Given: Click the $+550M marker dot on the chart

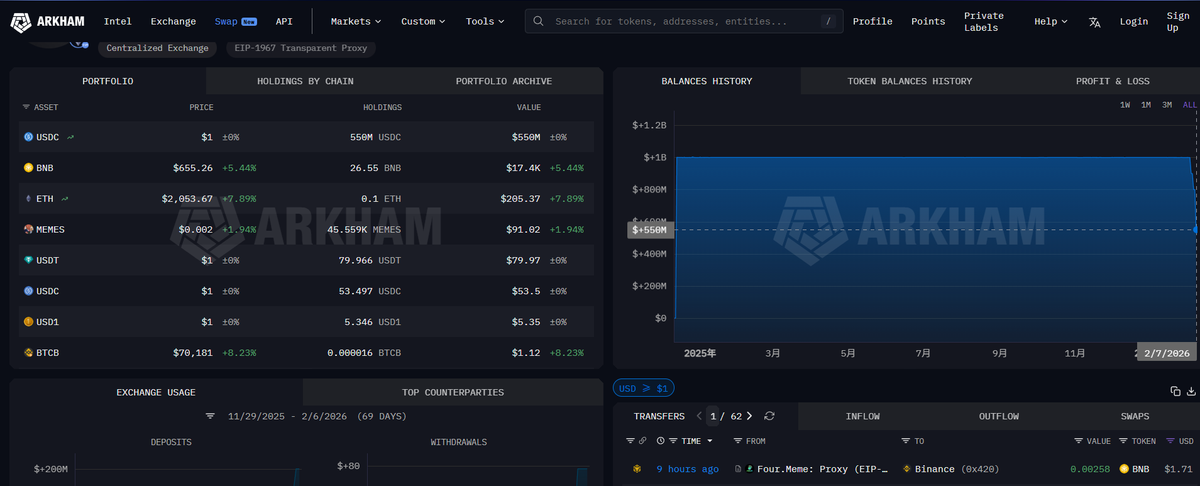Looking at the screenshot, I should [1196, 230].
